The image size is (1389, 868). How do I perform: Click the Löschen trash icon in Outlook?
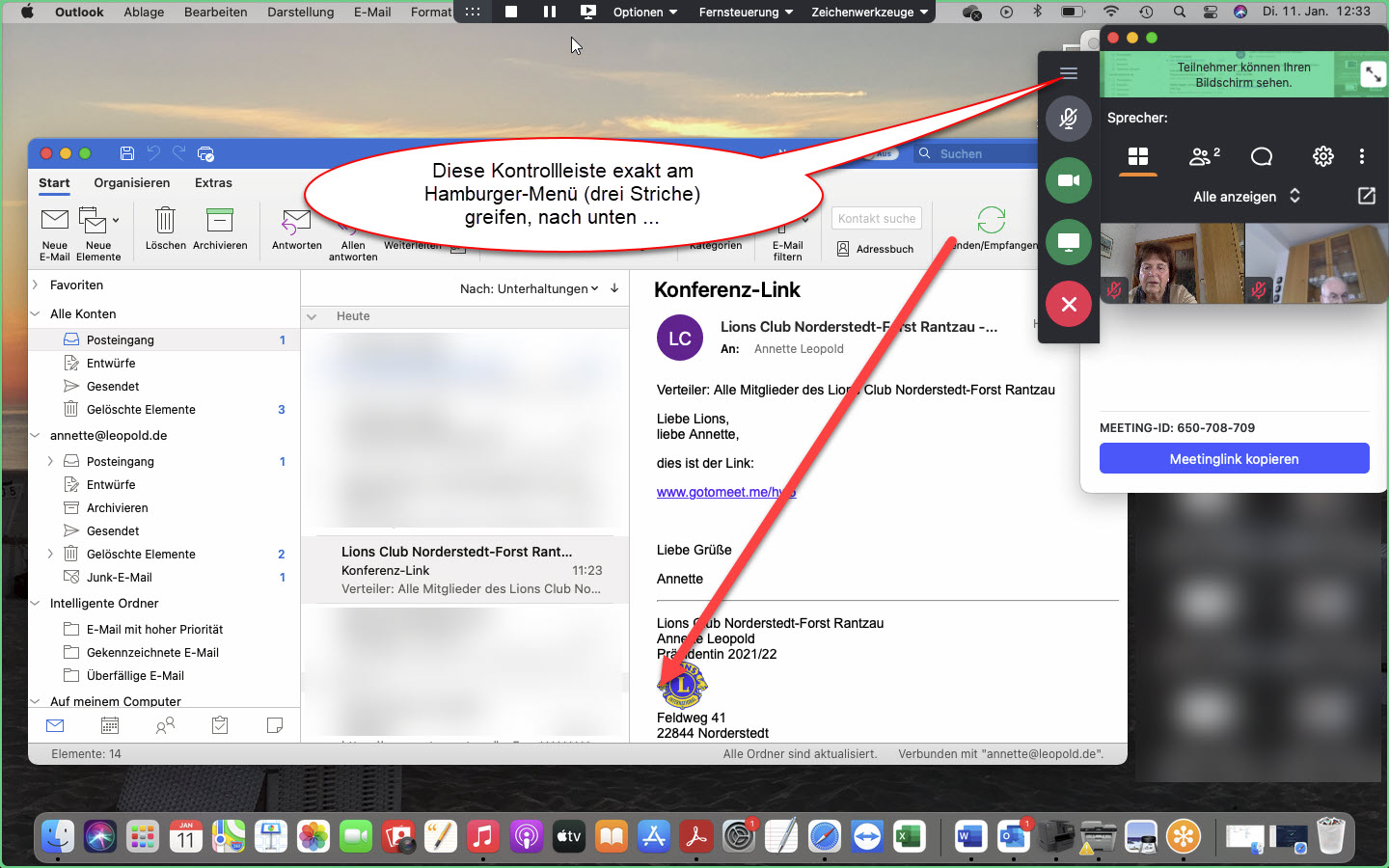[x=166, y=230]
